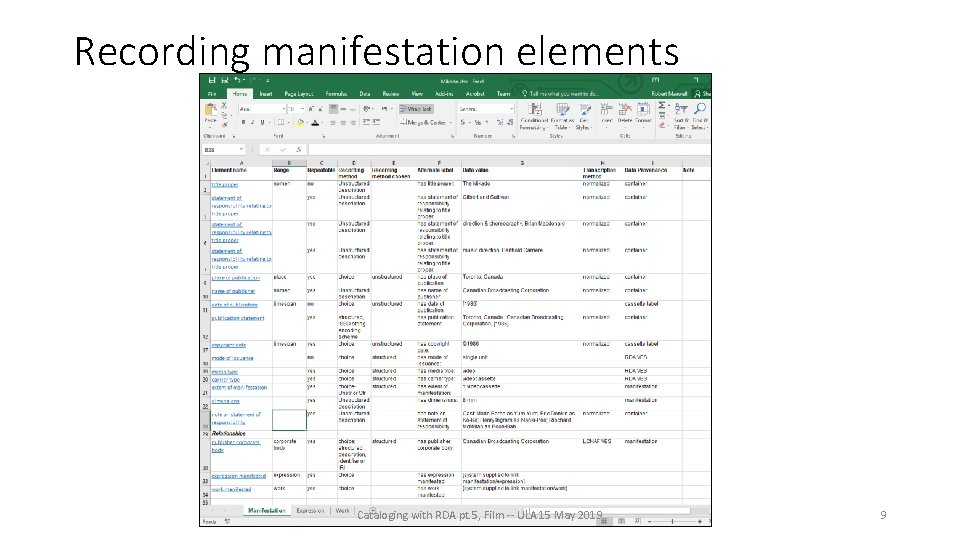This screenshot has width=960, height=540.
Task: Toggle Wrap Text
Action: click(416, 109)
